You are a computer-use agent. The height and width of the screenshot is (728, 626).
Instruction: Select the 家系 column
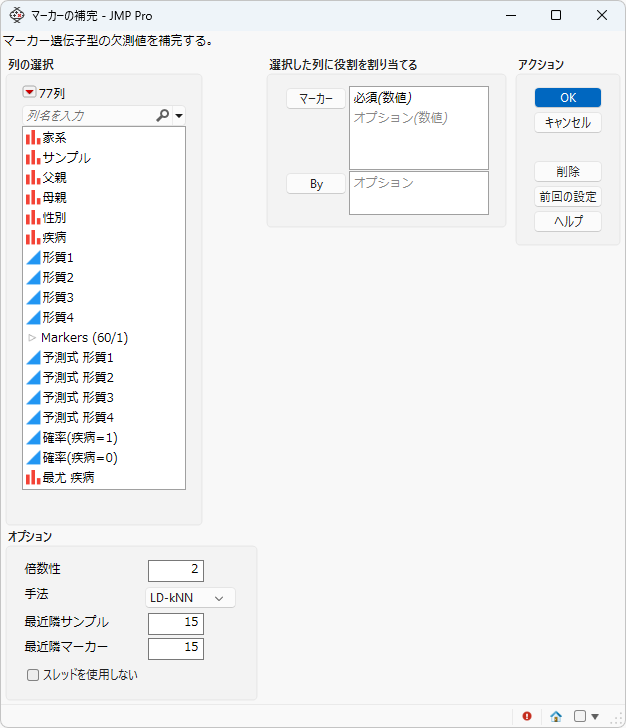[x=104, y=137]
